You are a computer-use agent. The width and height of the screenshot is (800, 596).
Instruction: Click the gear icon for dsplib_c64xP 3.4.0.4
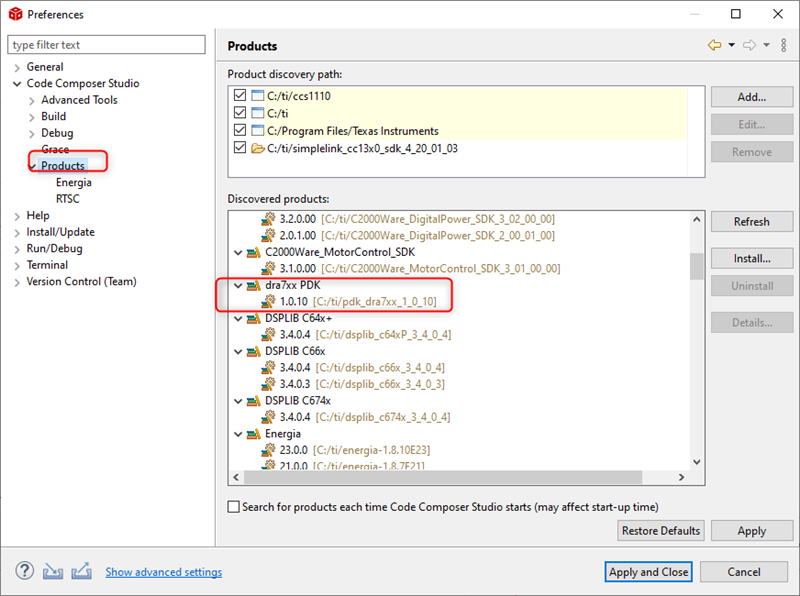click(x=268, y=335)
